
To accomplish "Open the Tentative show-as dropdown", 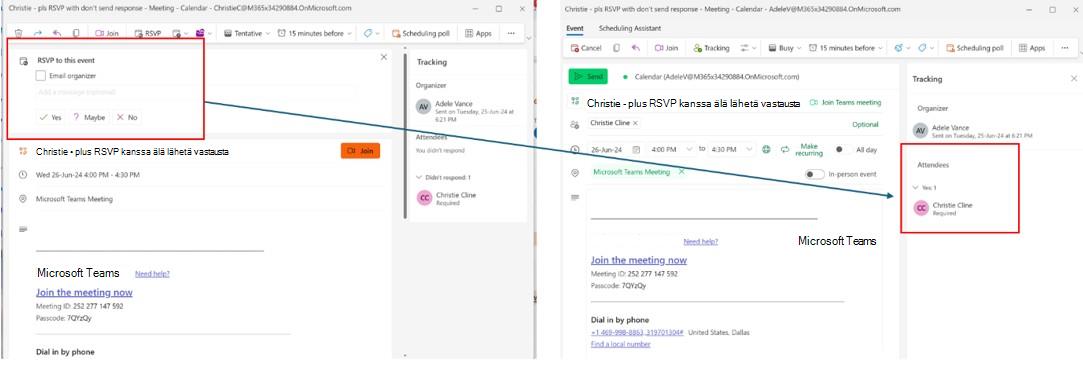I will (x=247, y=33).
